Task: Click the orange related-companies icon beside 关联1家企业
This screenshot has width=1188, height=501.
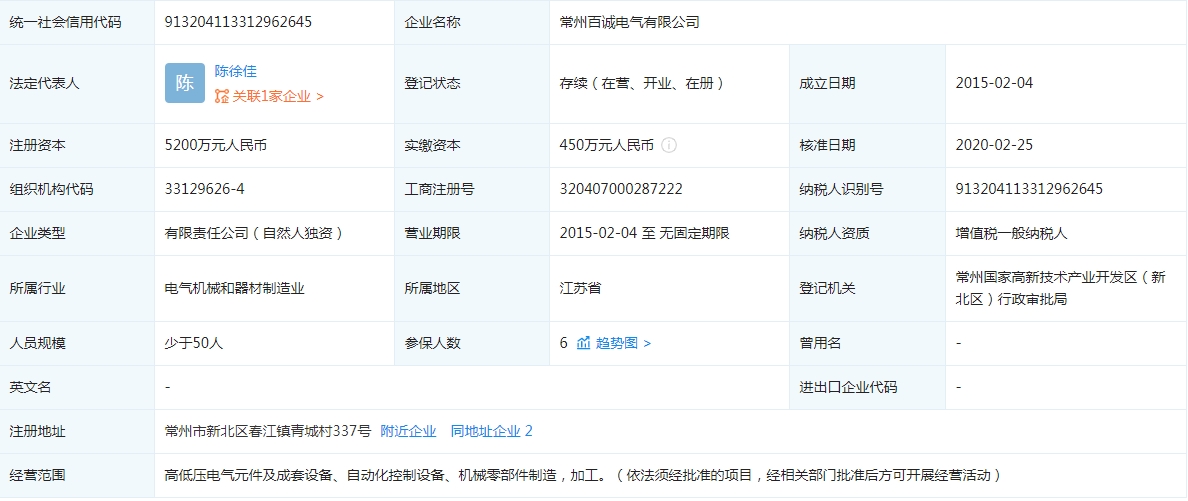Action: tap(222, 97)
